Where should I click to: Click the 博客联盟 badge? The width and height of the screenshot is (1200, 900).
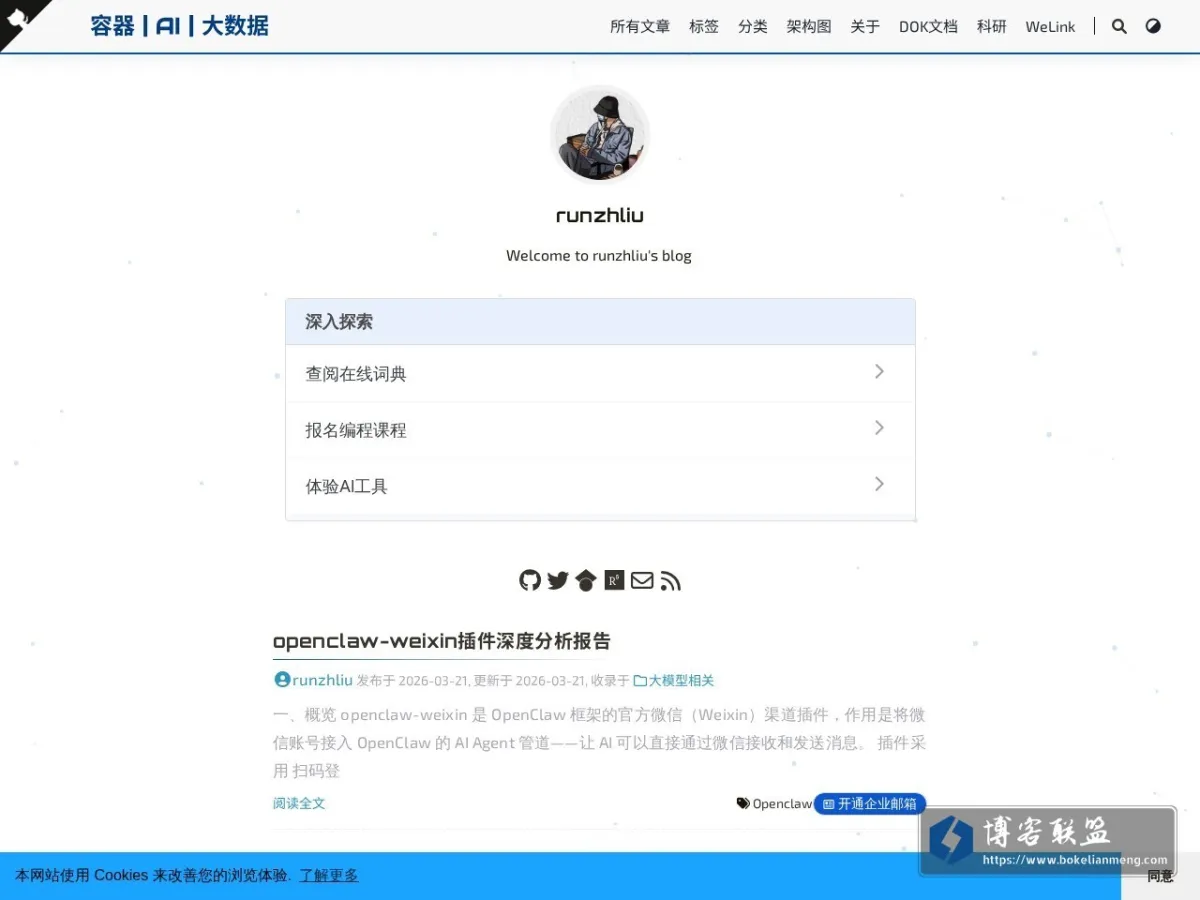(x=1047, y=841)
